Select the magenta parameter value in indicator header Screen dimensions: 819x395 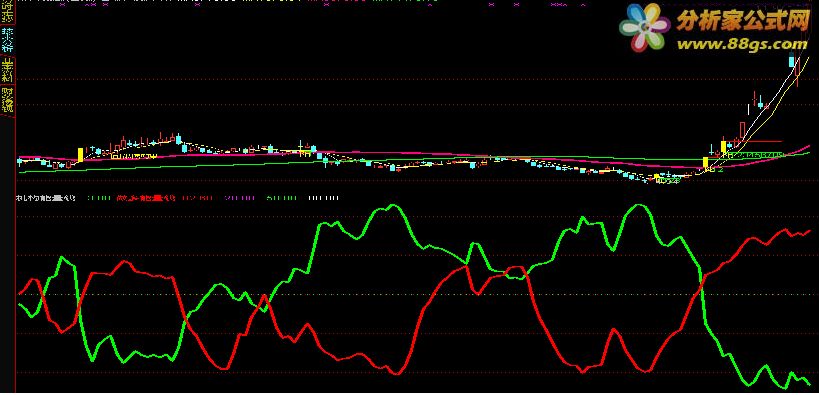240,198
